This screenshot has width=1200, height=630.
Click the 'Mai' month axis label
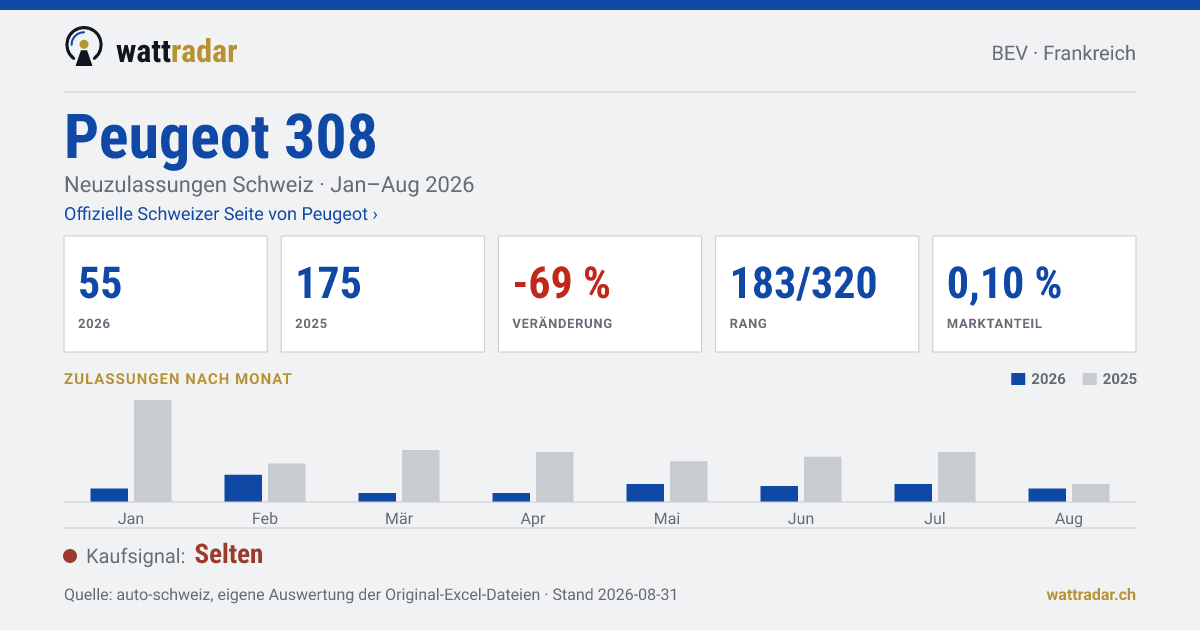point(667,518)
